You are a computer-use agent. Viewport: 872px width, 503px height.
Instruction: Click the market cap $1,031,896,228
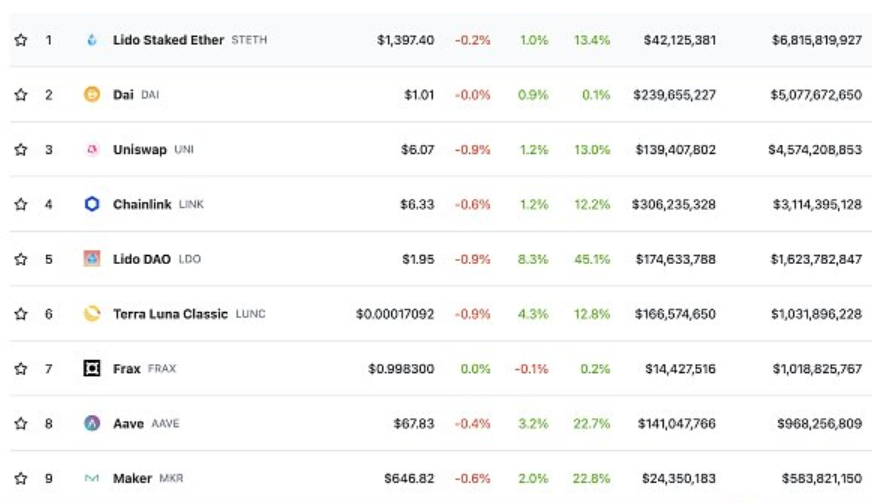(816, 314)
